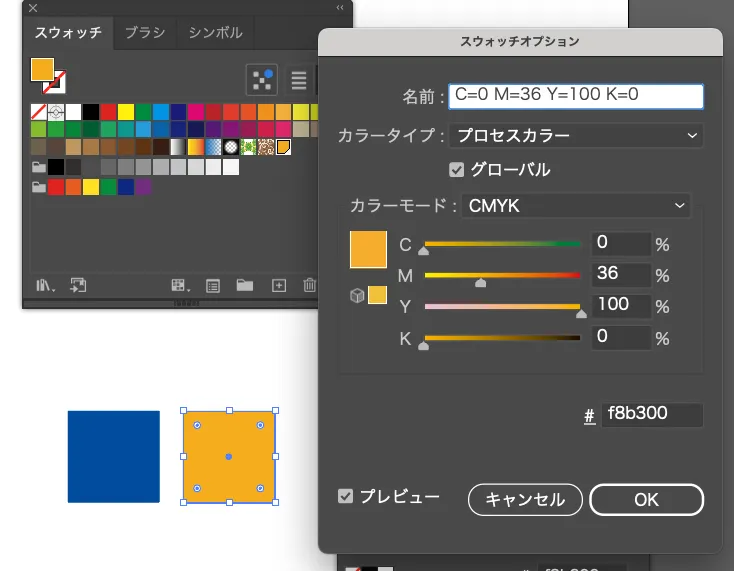Click the Y yellow slider handle

[x=581, y=313]
